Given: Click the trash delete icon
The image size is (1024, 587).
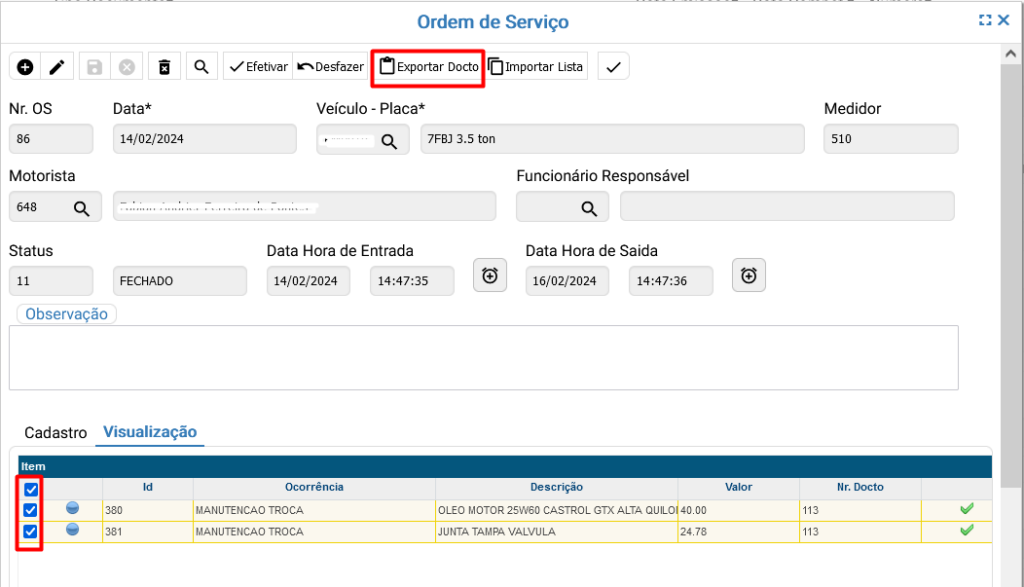Looking at the screenshot, I should coord(164,67).
